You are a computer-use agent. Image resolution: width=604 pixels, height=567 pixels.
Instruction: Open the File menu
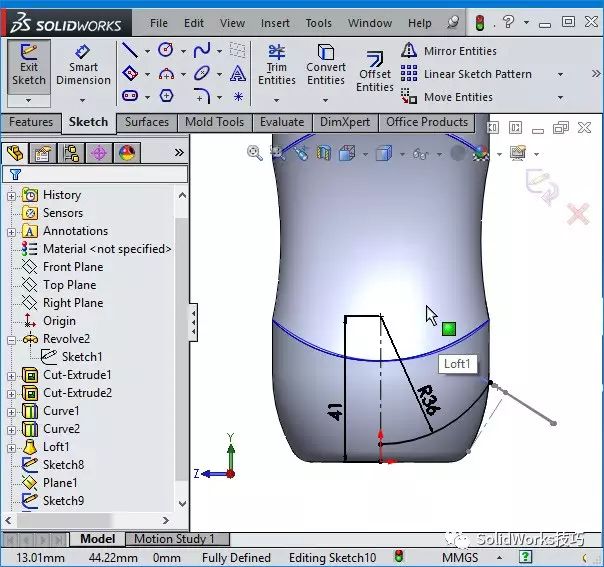point(159,23)
